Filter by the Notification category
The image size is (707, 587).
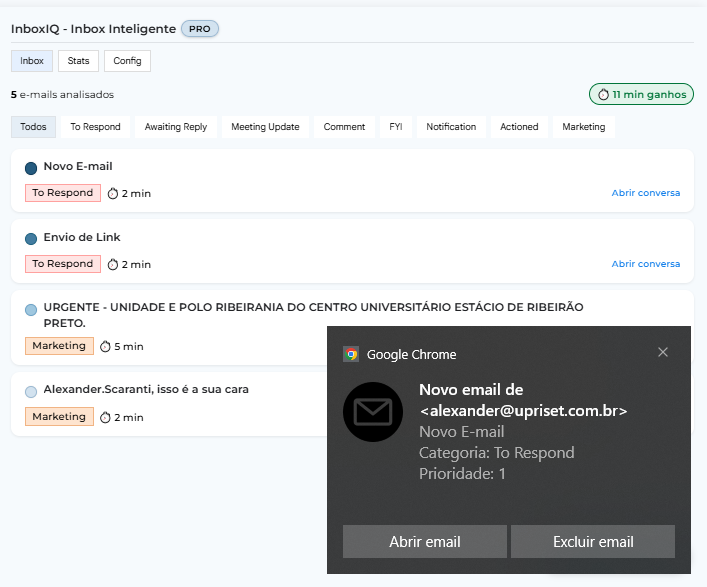pos(451,127)
